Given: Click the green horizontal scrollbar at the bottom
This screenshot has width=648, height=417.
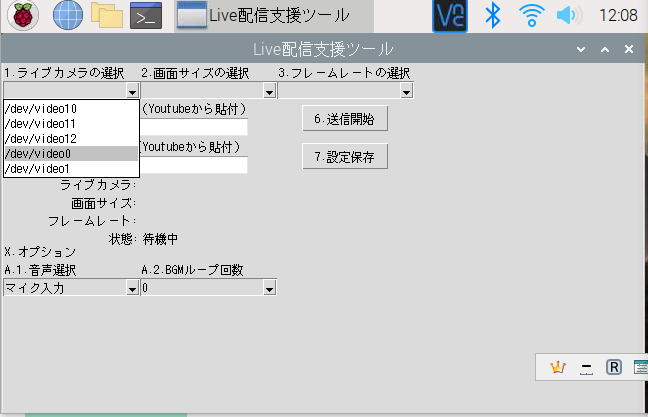Looking at the screenshot, I should coord(106,415).
